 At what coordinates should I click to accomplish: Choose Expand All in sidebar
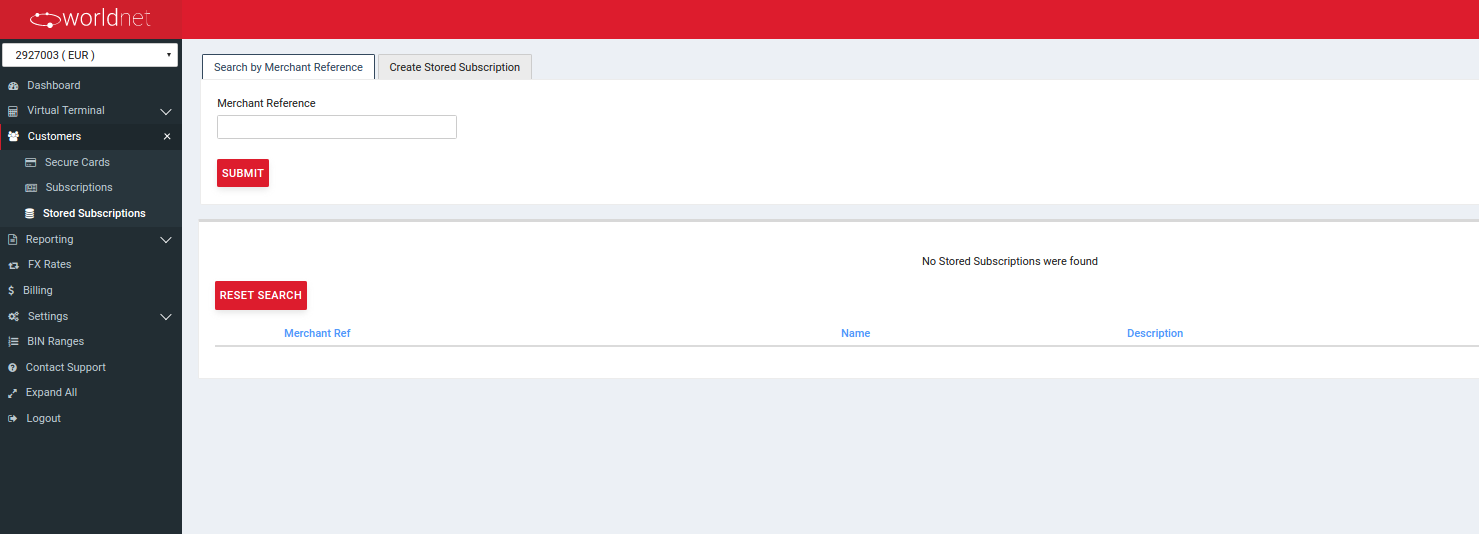pos(51,393)
